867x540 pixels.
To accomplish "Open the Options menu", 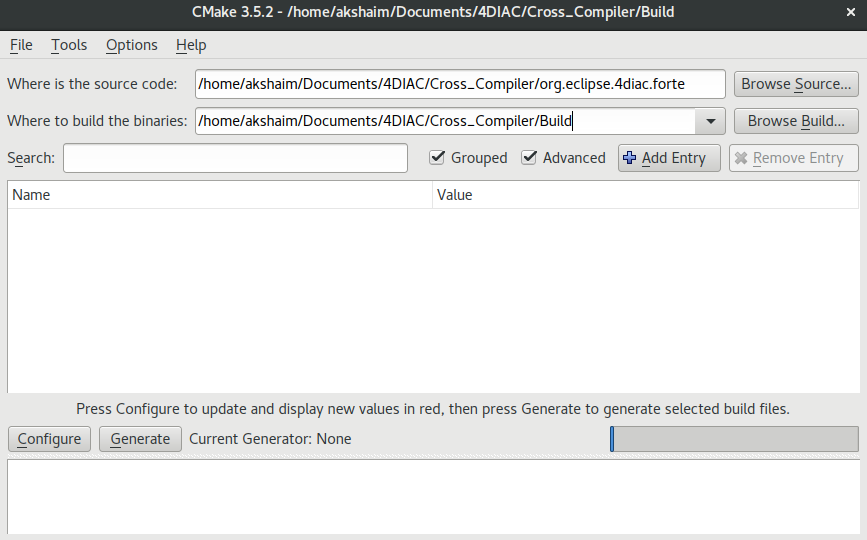I will point(132,45).
